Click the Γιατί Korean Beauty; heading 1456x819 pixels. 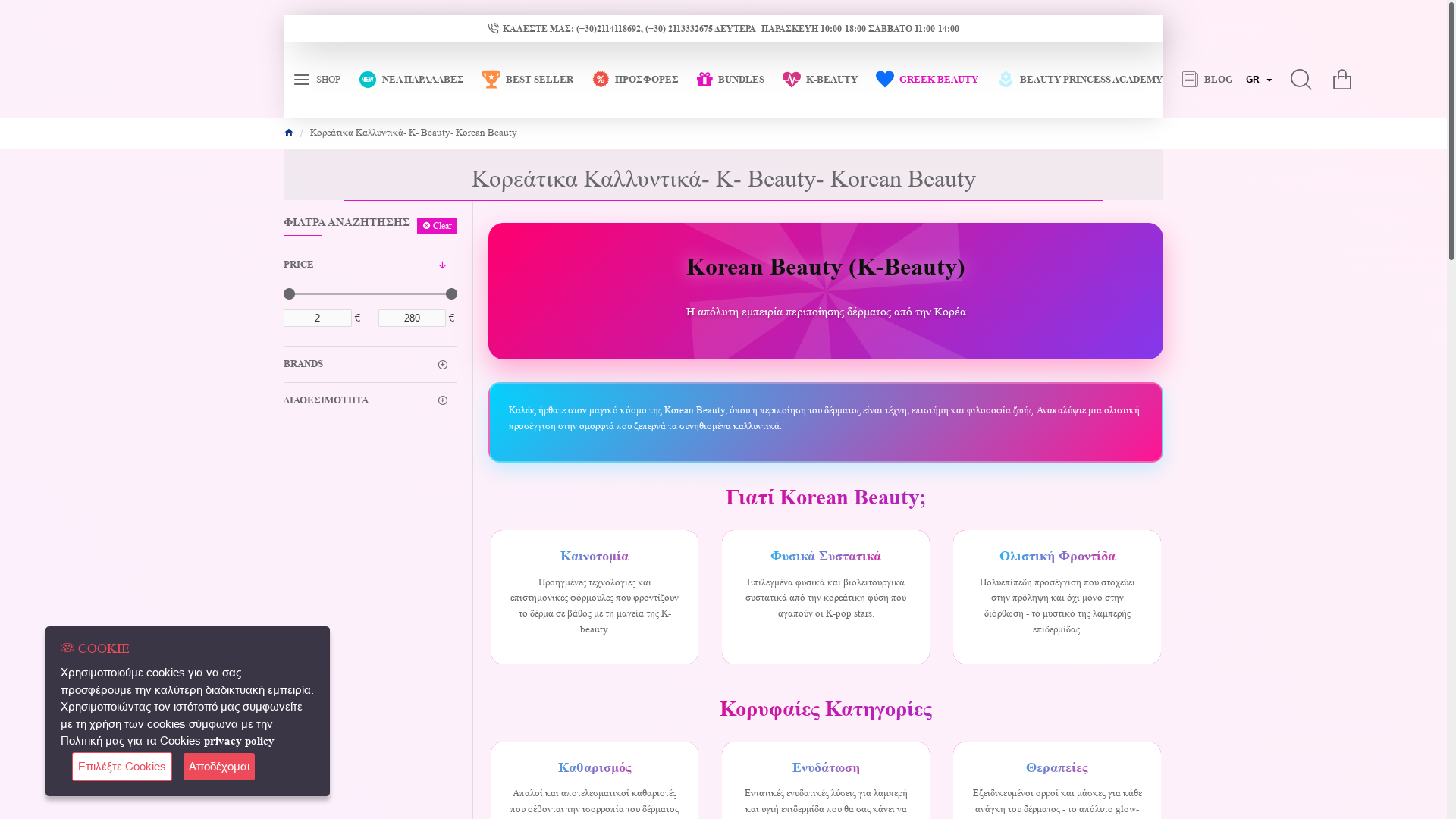826,497
